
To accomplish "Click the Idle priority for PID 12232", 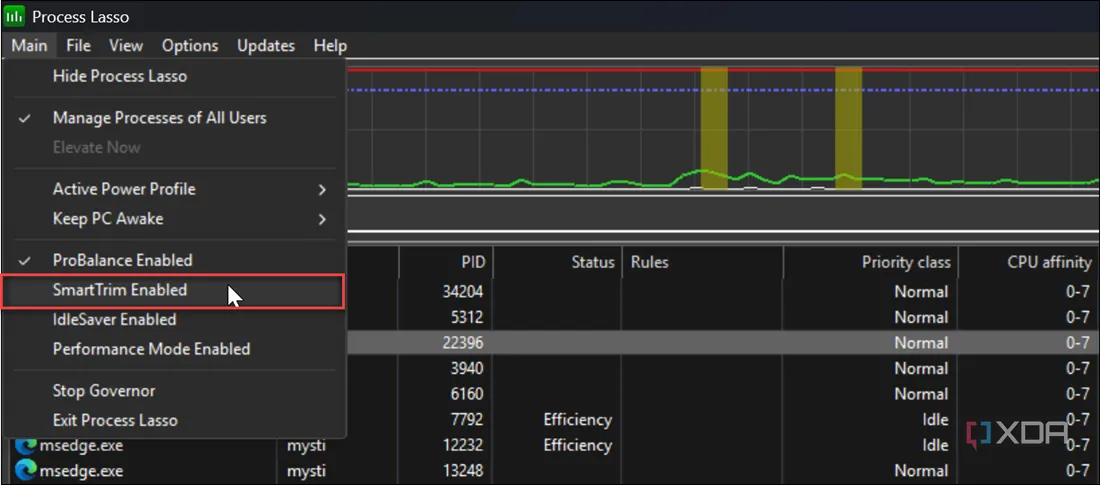I will [934, 446].
